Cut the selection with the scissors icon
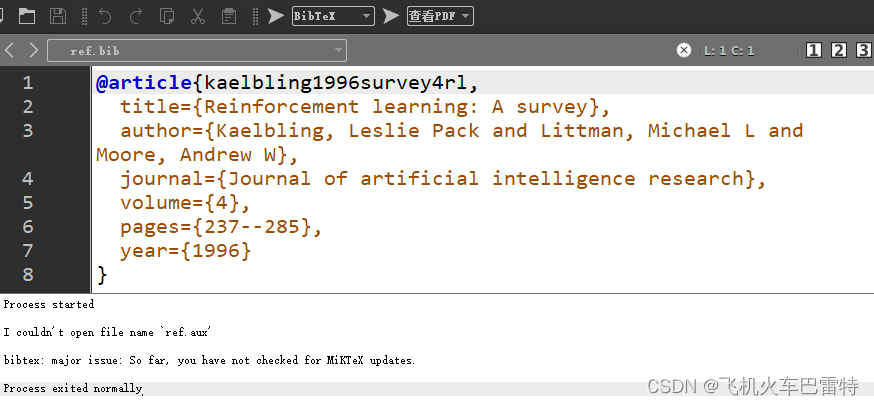874x405 pixels. coord(197,15)
